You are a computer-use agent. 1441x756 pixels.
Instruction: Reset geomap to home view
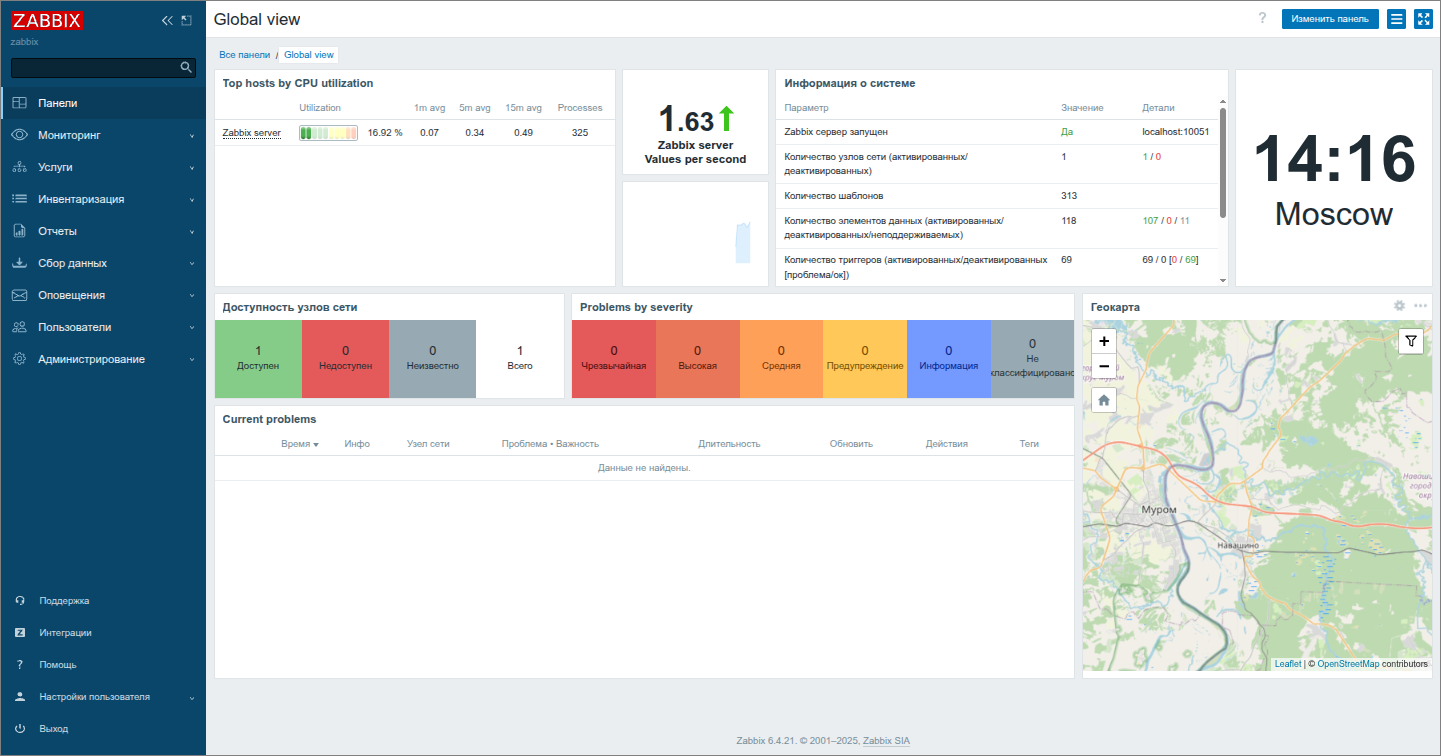1104,401
